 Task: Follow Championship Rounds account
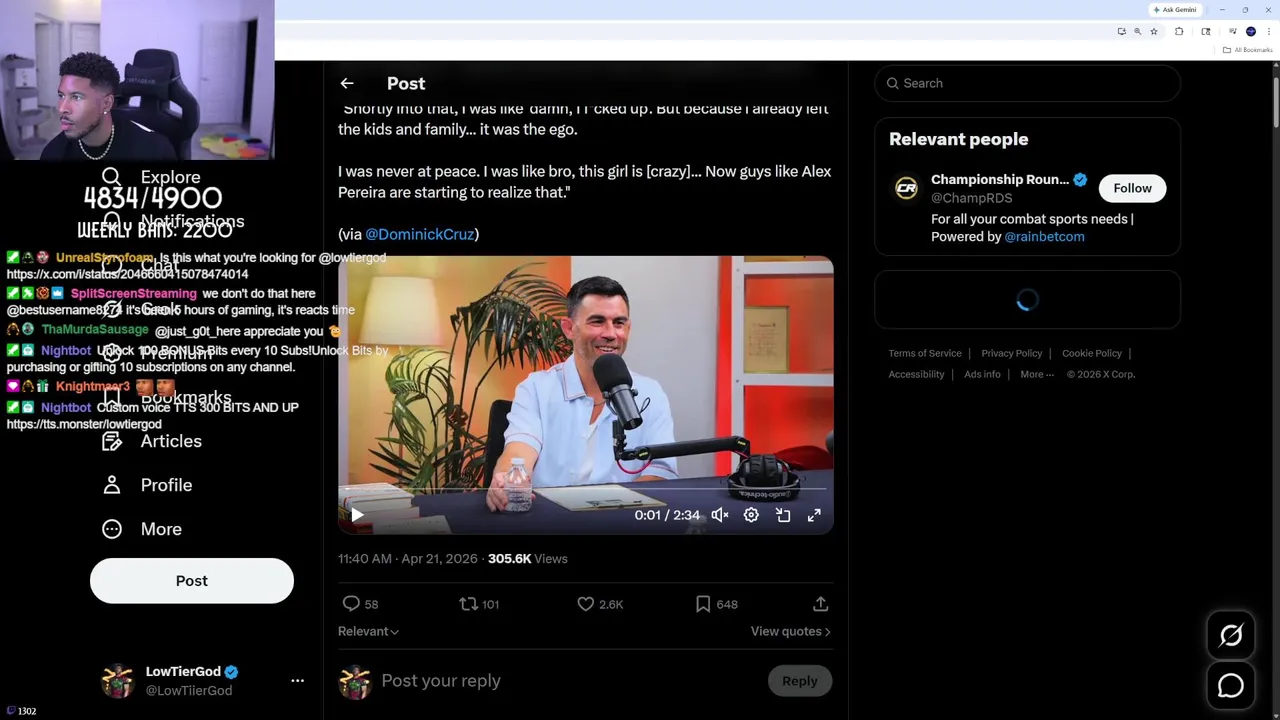coord(1132,188)
